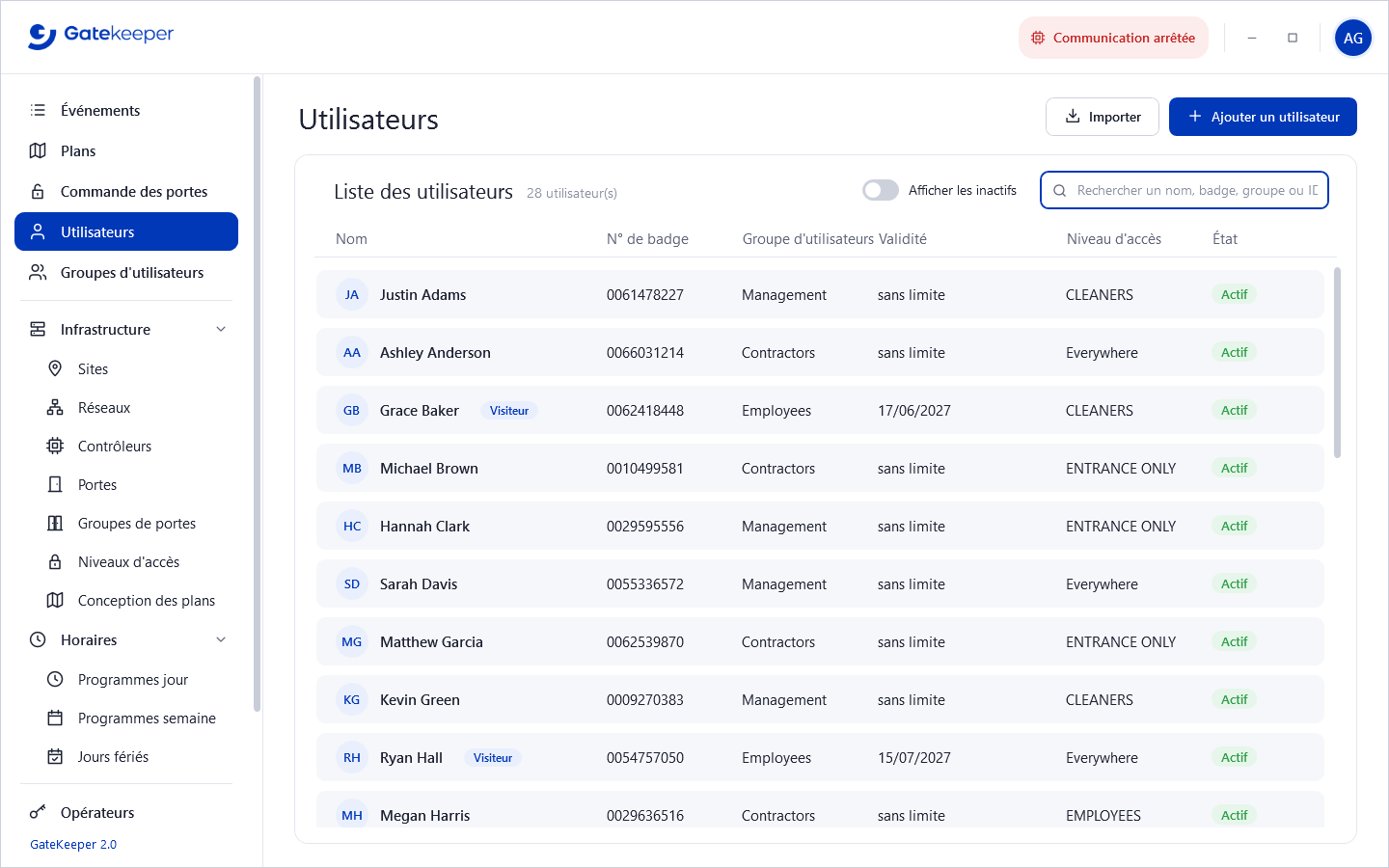This screenshot has width=1389, height=868.
Task: Click the Réseaux network icon
Action: point(55,407)
